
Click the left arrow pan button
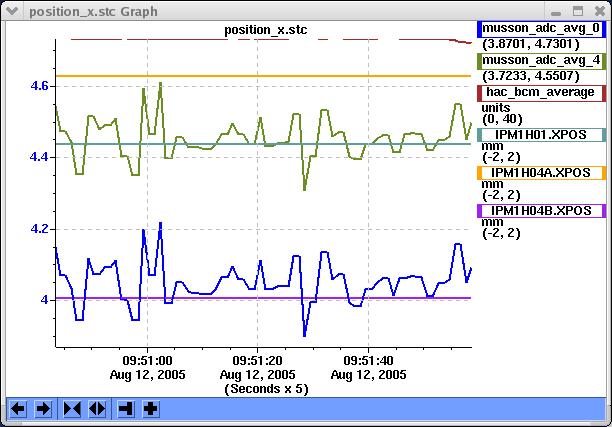18,409
